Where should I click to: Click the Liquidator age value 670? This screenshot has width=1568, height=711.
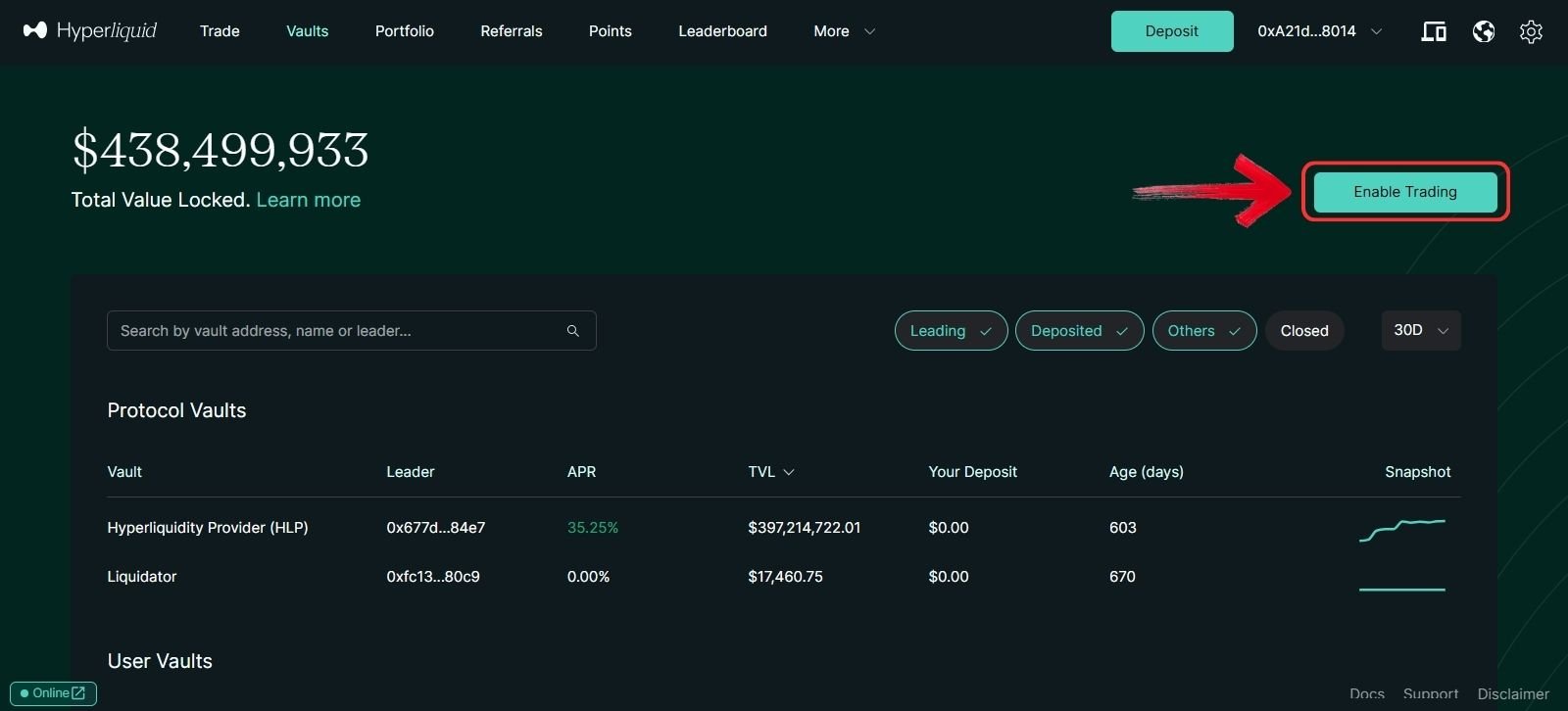[x=1122, y=577]
